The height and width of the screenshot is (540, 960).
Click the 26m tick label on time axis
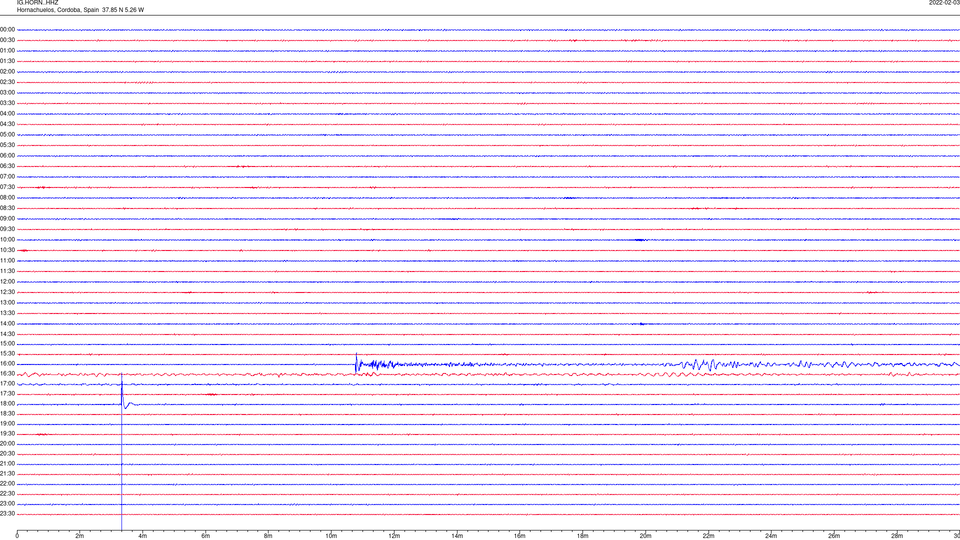click(x=834, y=536)
